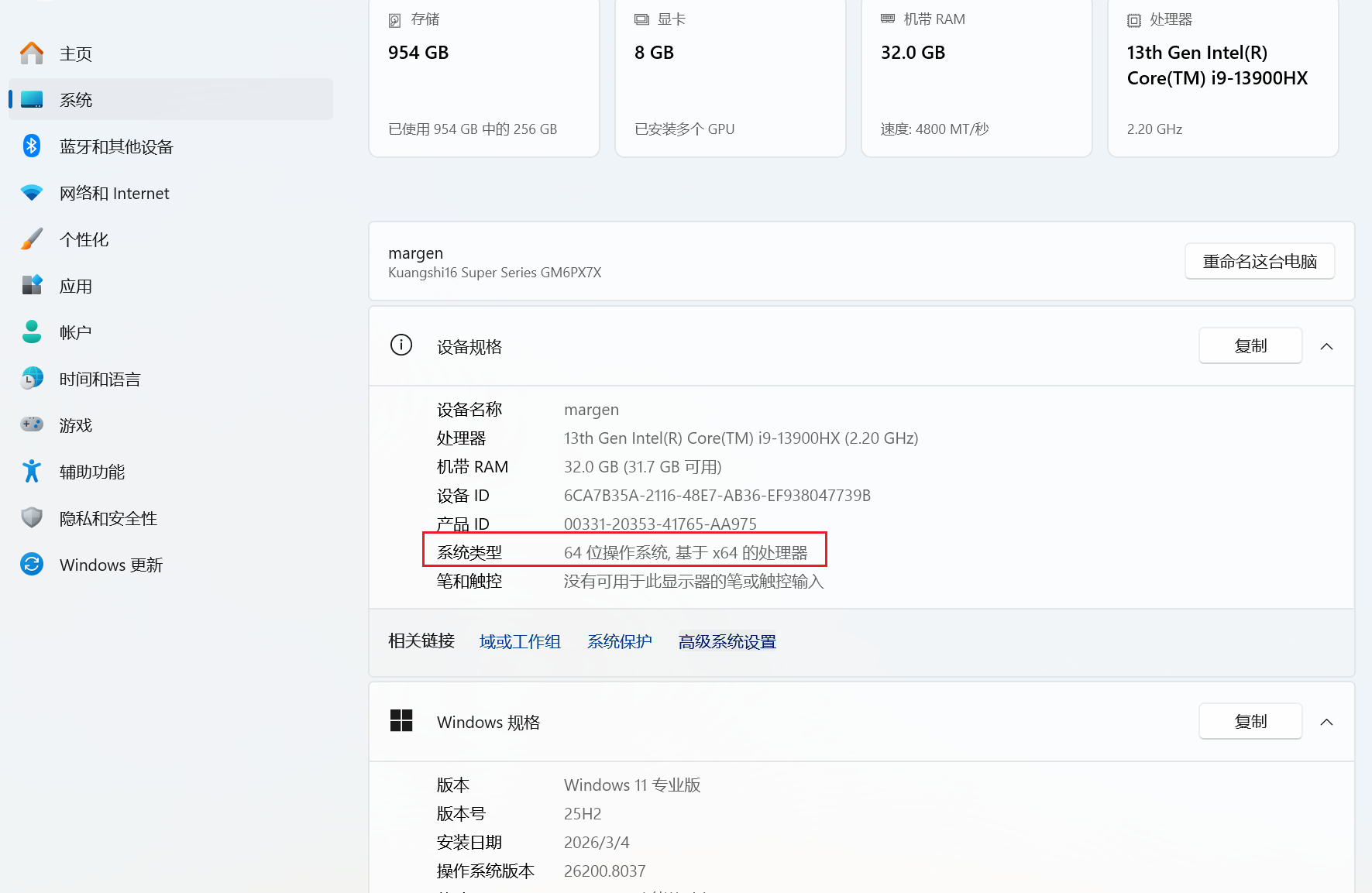Go to 网络和 Internet settings
The image size is (1372, 893).
(170, 192)
